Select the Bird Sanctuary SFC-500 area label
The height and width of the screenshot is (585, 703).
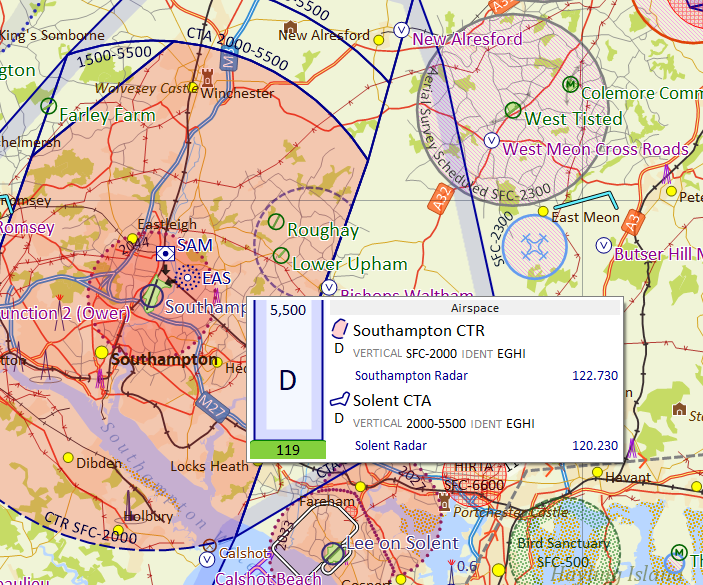564,553
